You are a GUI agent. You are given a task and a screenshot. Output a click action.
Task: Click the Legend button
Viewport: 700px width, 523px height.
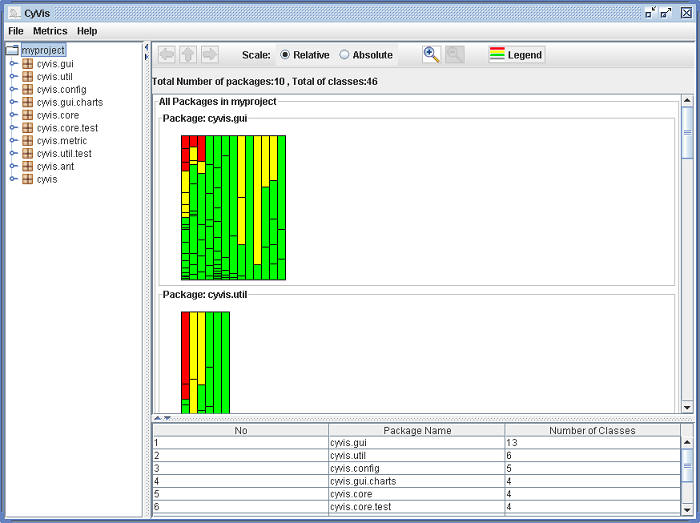[x=516, y=55]
